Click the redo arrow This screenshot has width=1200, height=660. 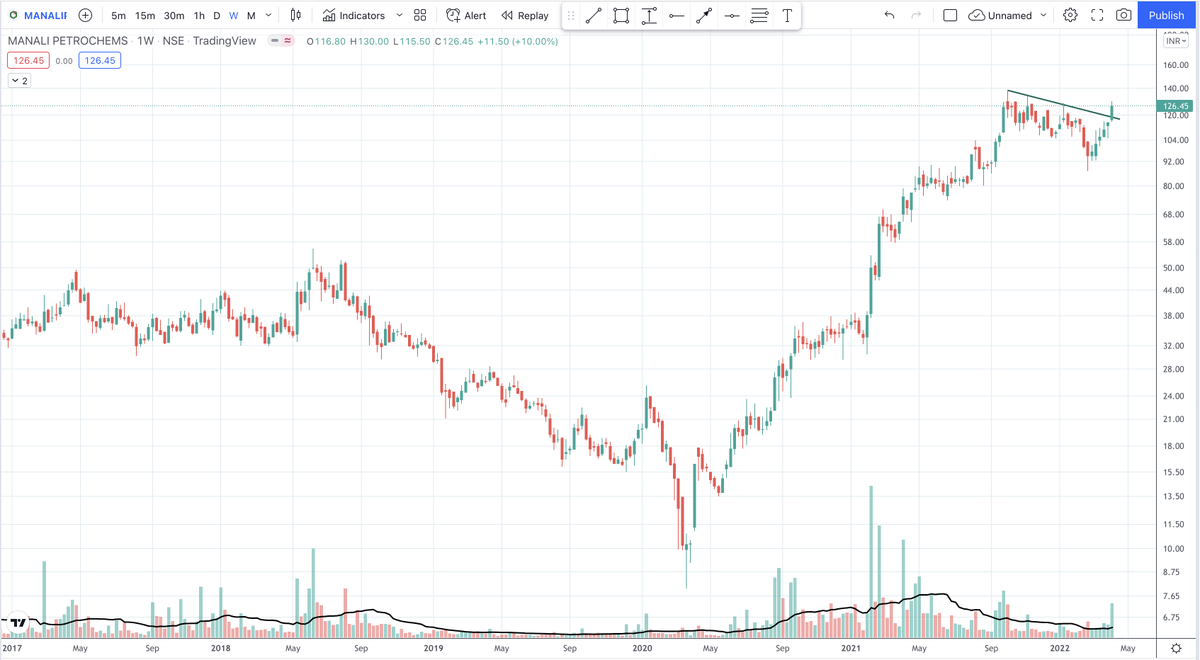916,15
